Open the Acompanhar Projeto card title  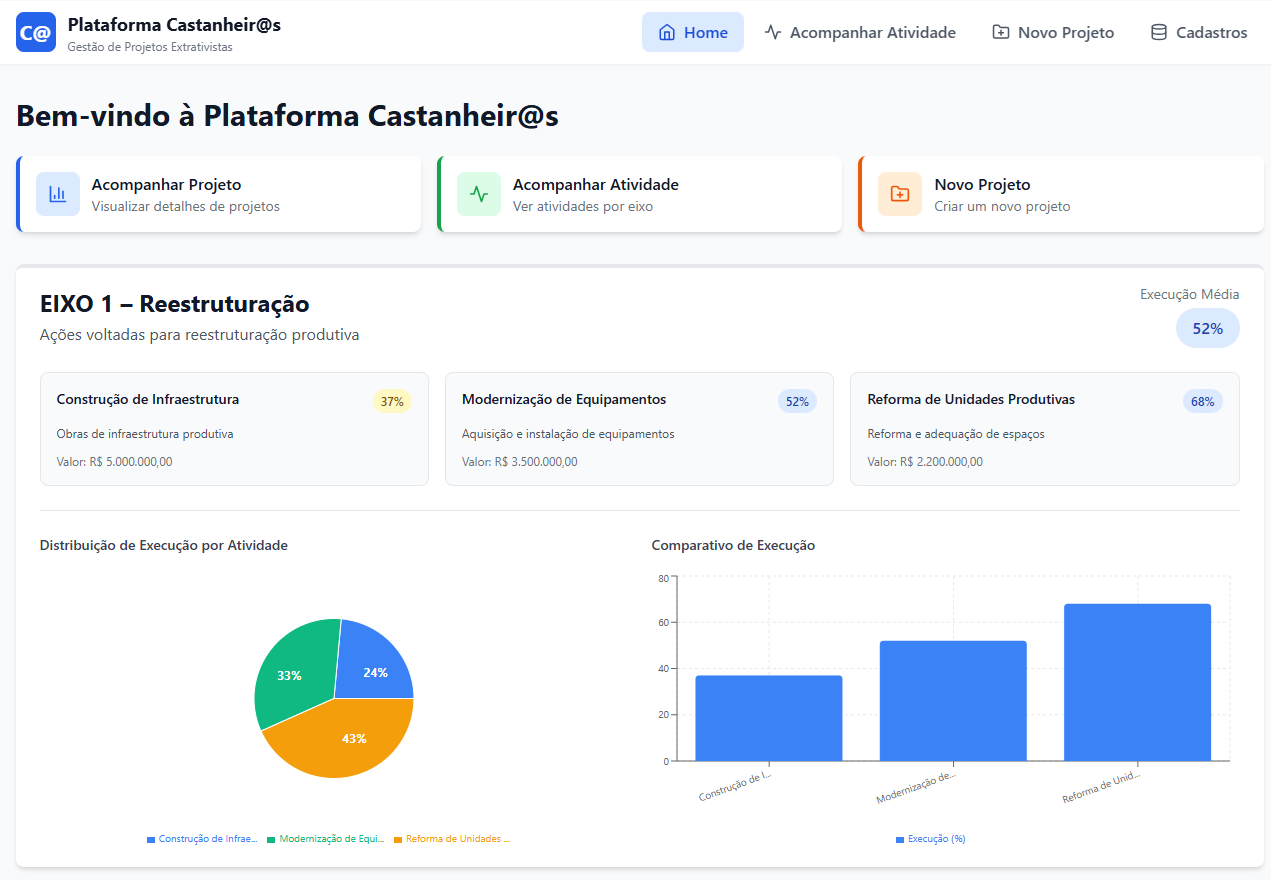[x=166, y=185]
